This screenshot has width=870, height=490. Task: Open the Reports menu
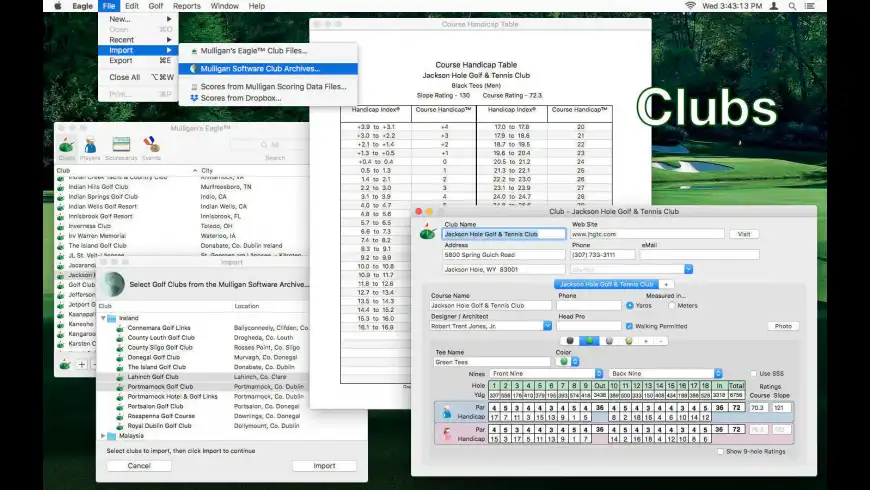[186, 6]
